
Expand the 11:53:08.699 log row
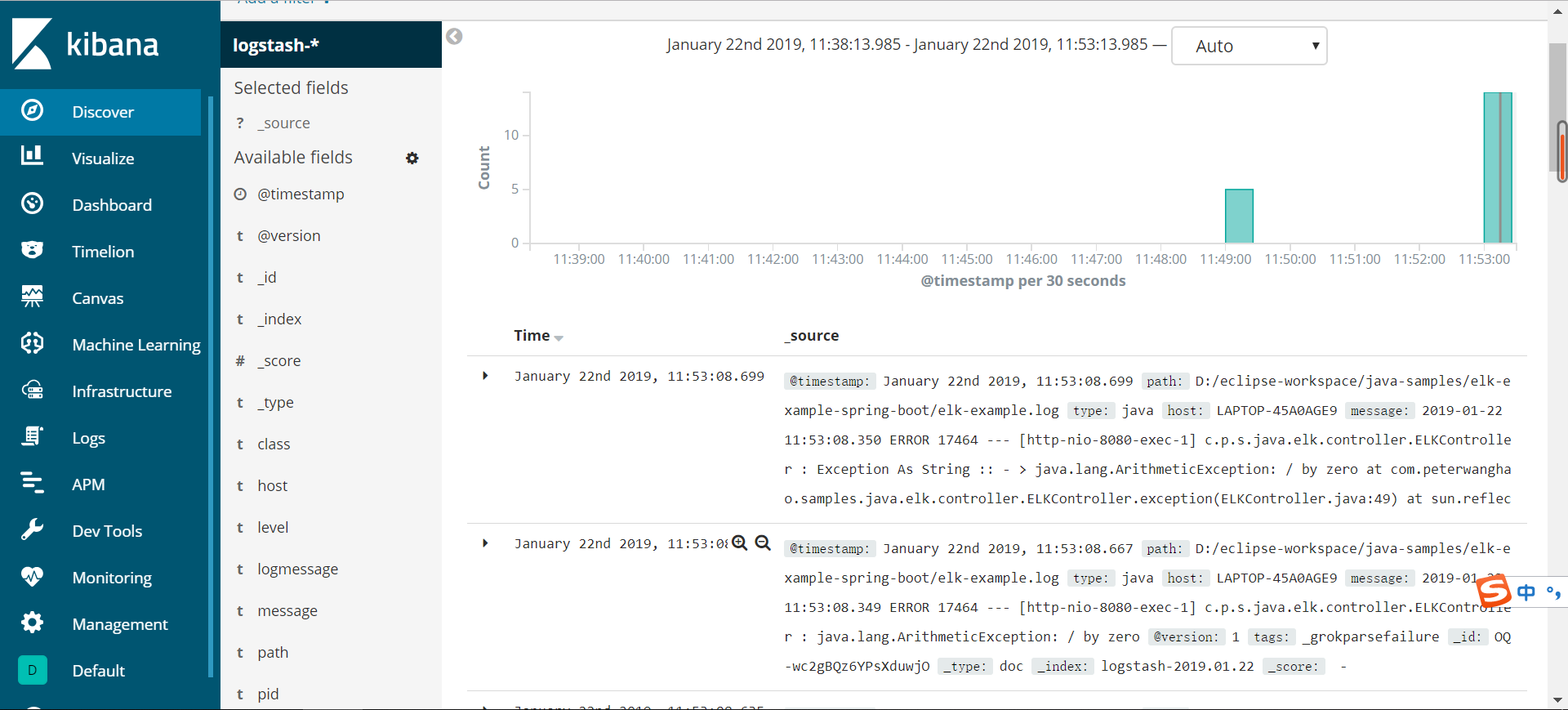[485, 376]
